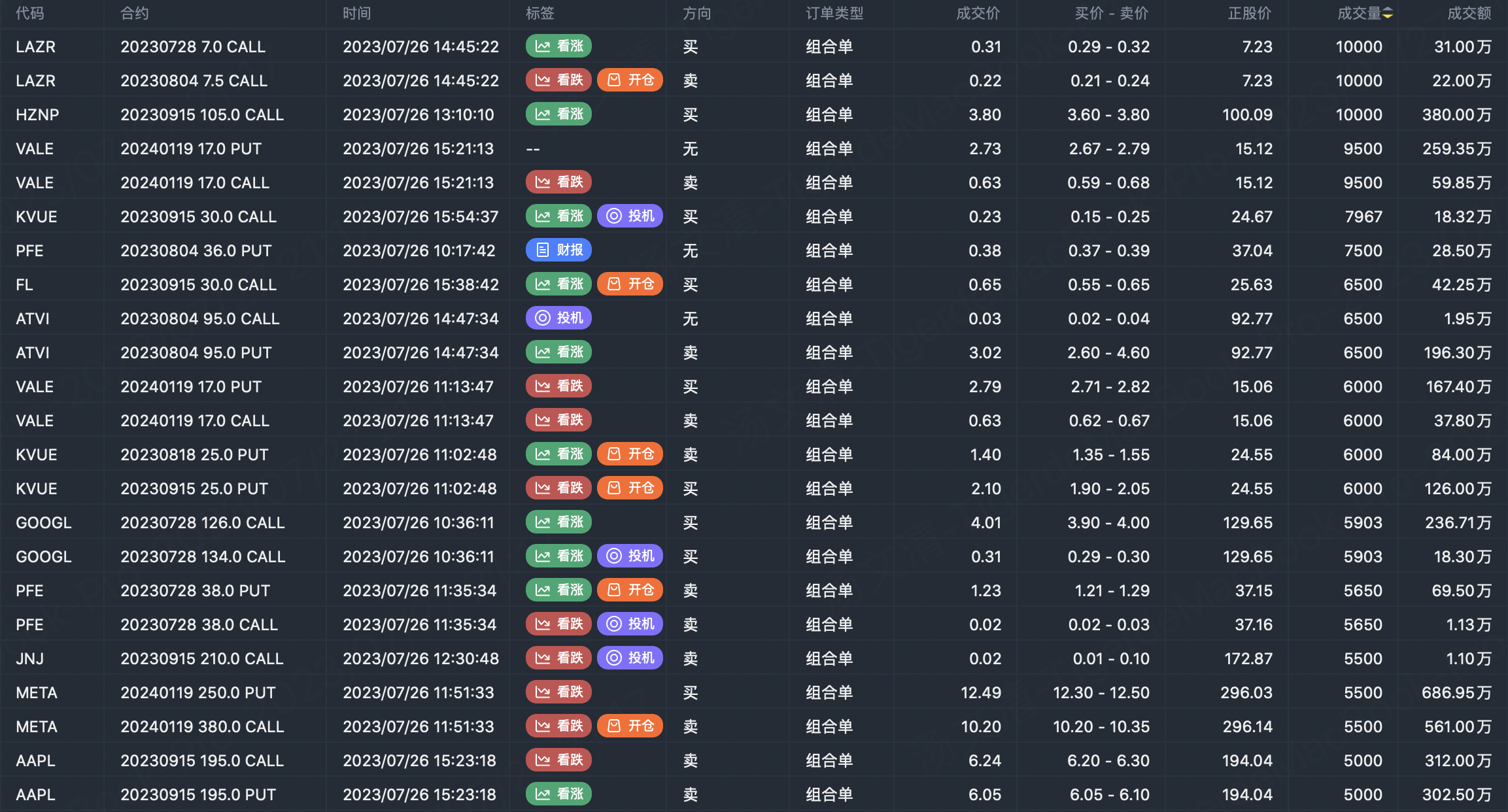The height and width of the screenshot is (812, 1508).
Task: Select contract 20230728 134.0 CALL
Action: point(203,556)
